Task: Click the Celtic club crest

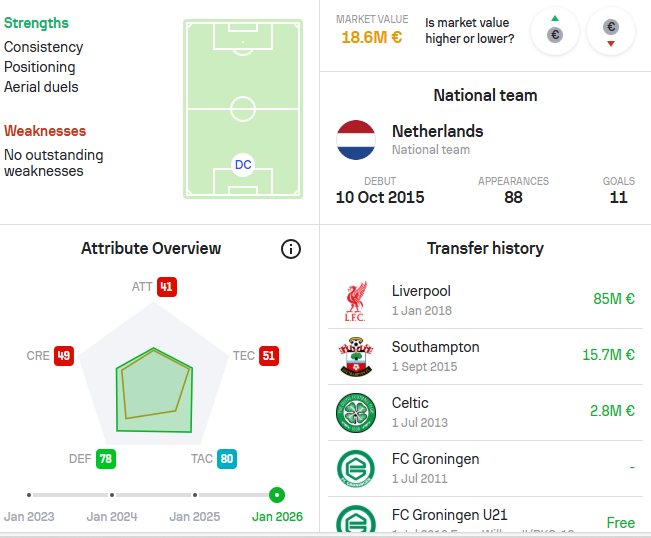Action: click(355, 412)
